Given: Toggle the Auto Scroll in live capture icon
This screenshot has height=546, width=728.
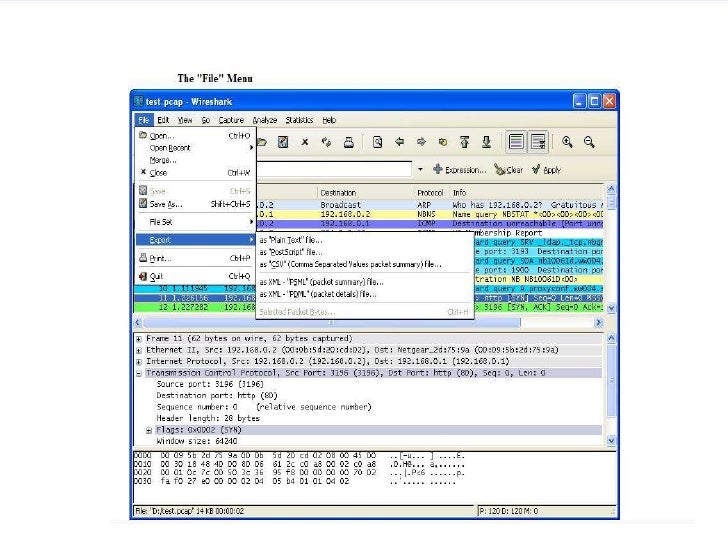Looking at the screenshot, I should (x=538, y=142).
